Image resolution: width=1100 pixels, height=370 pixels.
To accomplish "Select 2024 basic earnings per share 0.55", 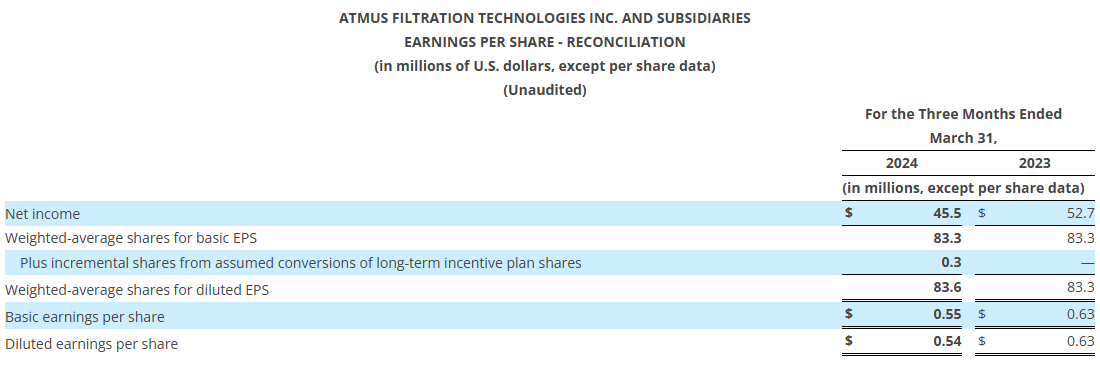I will (x=947, y=315).
